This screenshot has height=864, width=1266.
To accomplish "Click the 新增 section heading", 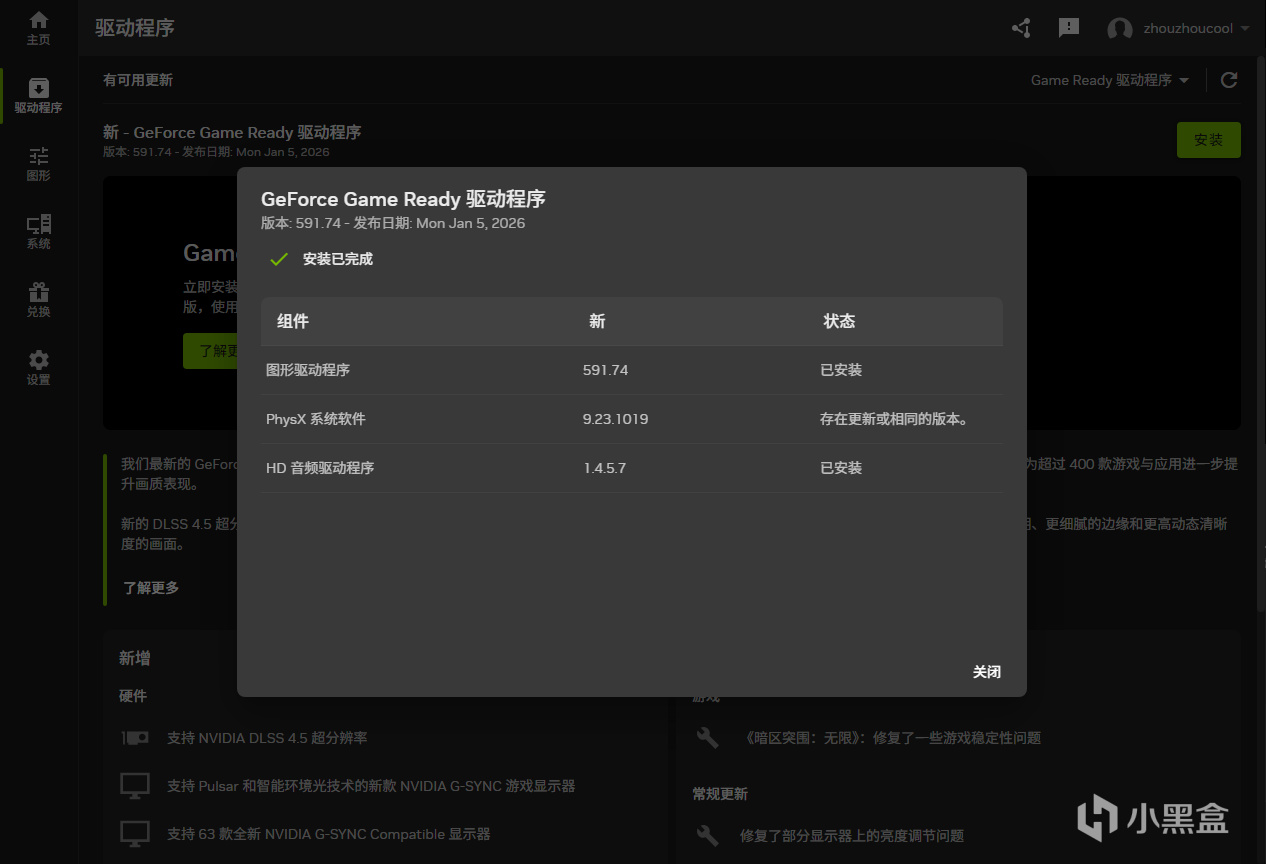I will coord(135,658).
